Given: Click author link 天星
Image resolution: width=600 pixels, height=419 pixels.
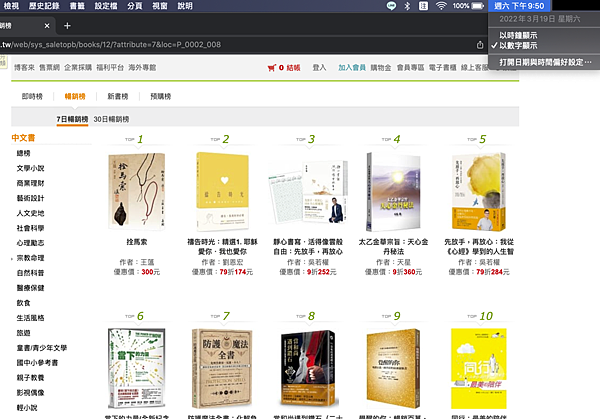Looking at the screenshot, I should (404, 262).
